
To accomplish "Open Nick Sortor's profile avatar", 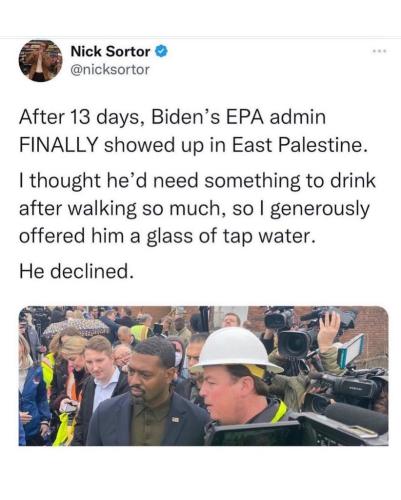I will tap(40, 61).
